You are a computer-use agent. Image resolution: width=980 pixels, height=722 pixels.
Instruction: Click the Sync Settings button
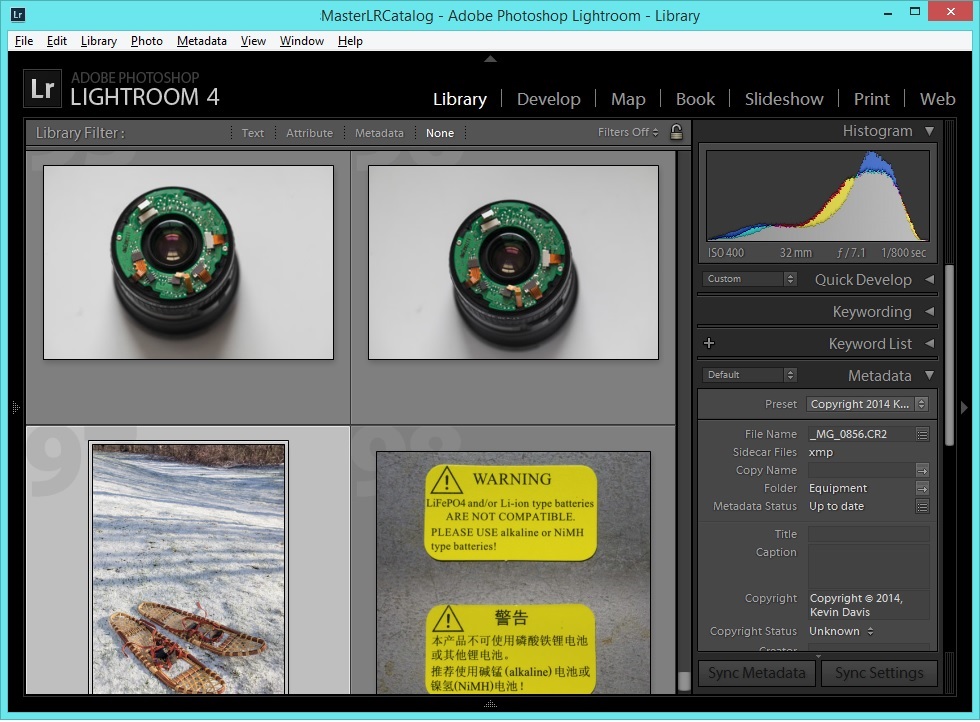click(x=879, y=673)
